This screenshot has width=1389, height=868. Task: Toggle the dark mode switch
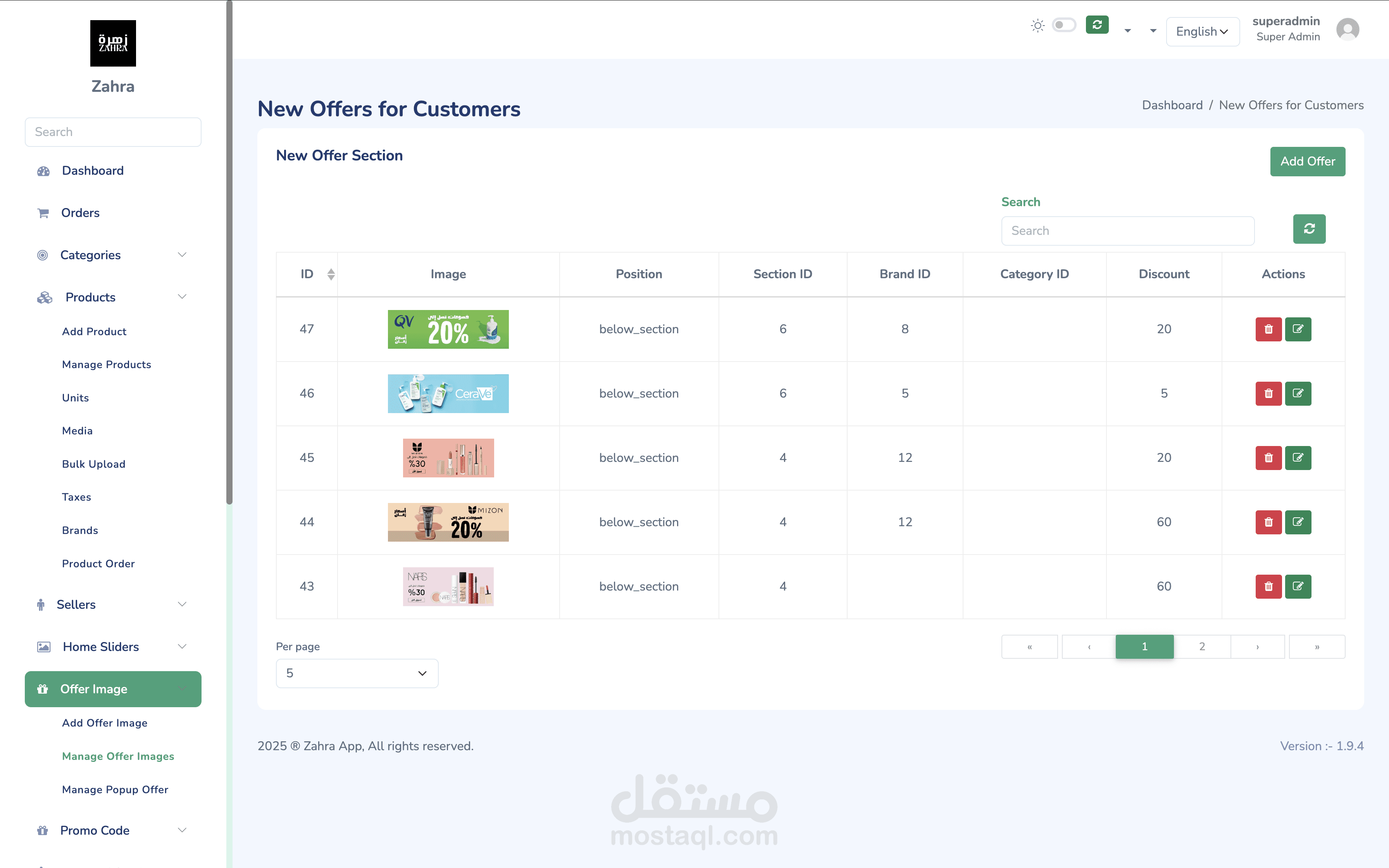(1063, 25)
